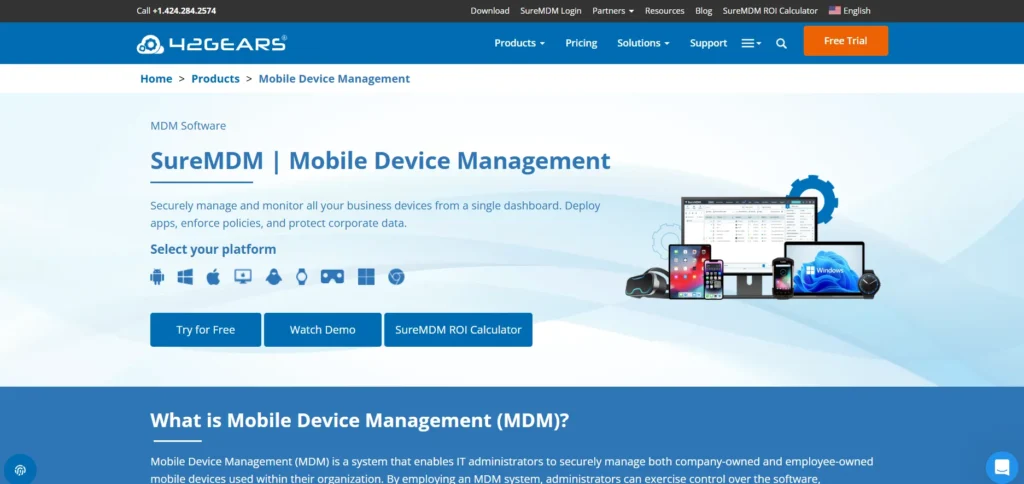Select the Android platform icon
The height and width of the screenshot is (484, 1024).
157,277
